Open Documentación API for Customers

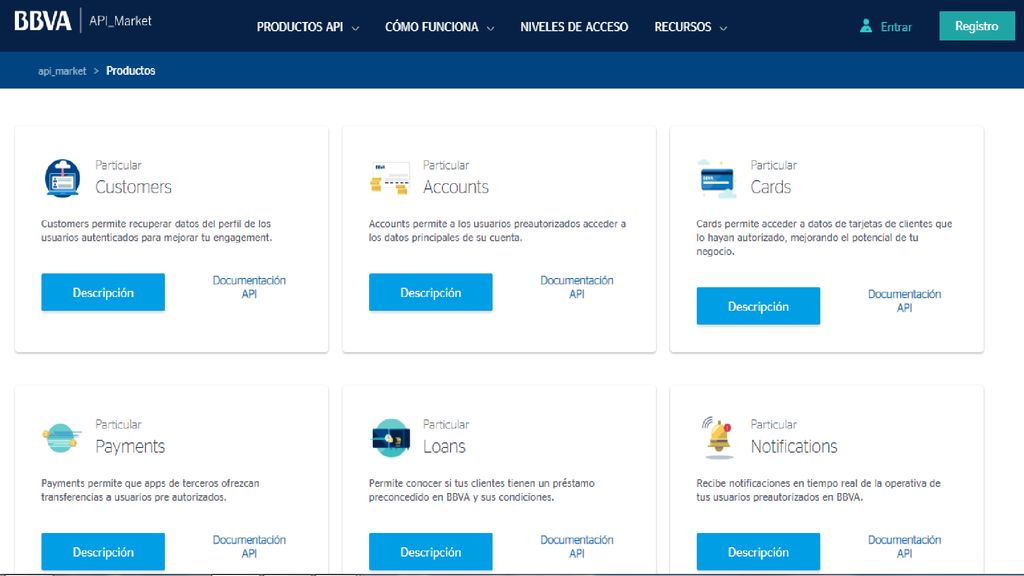tap(249, 287)
